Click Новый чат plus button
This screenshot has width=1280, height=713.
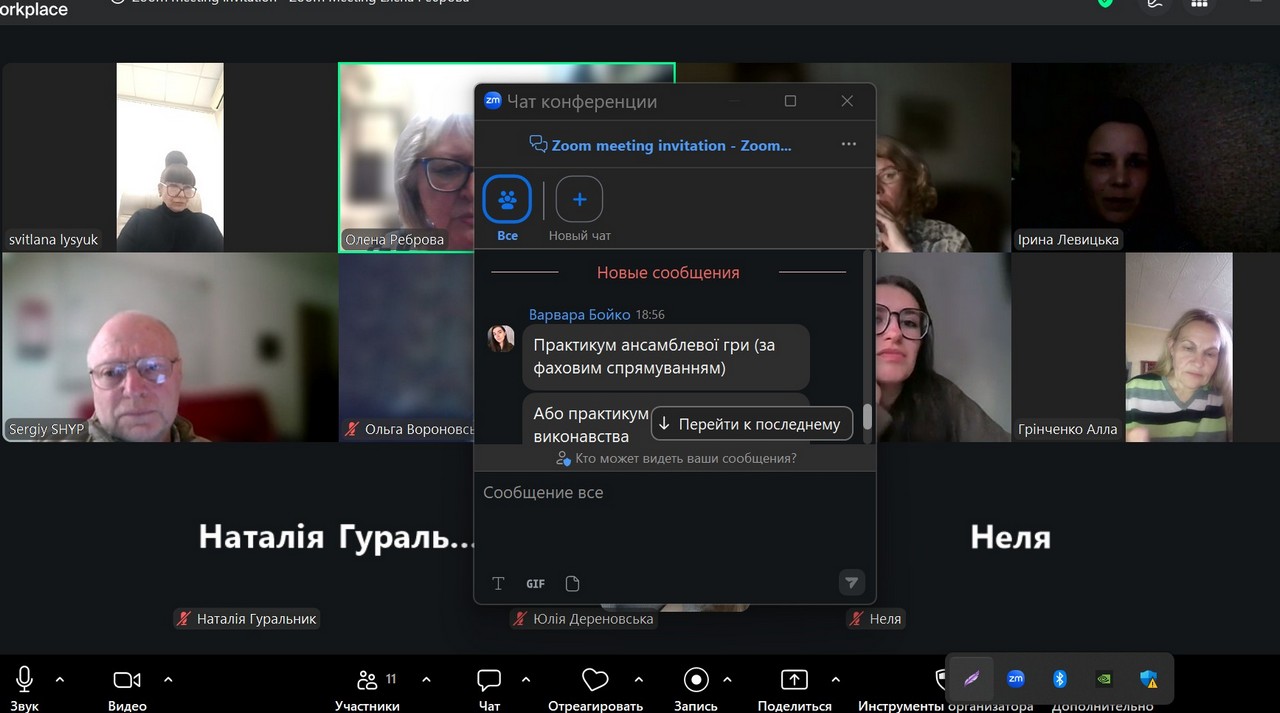point(579,200)
